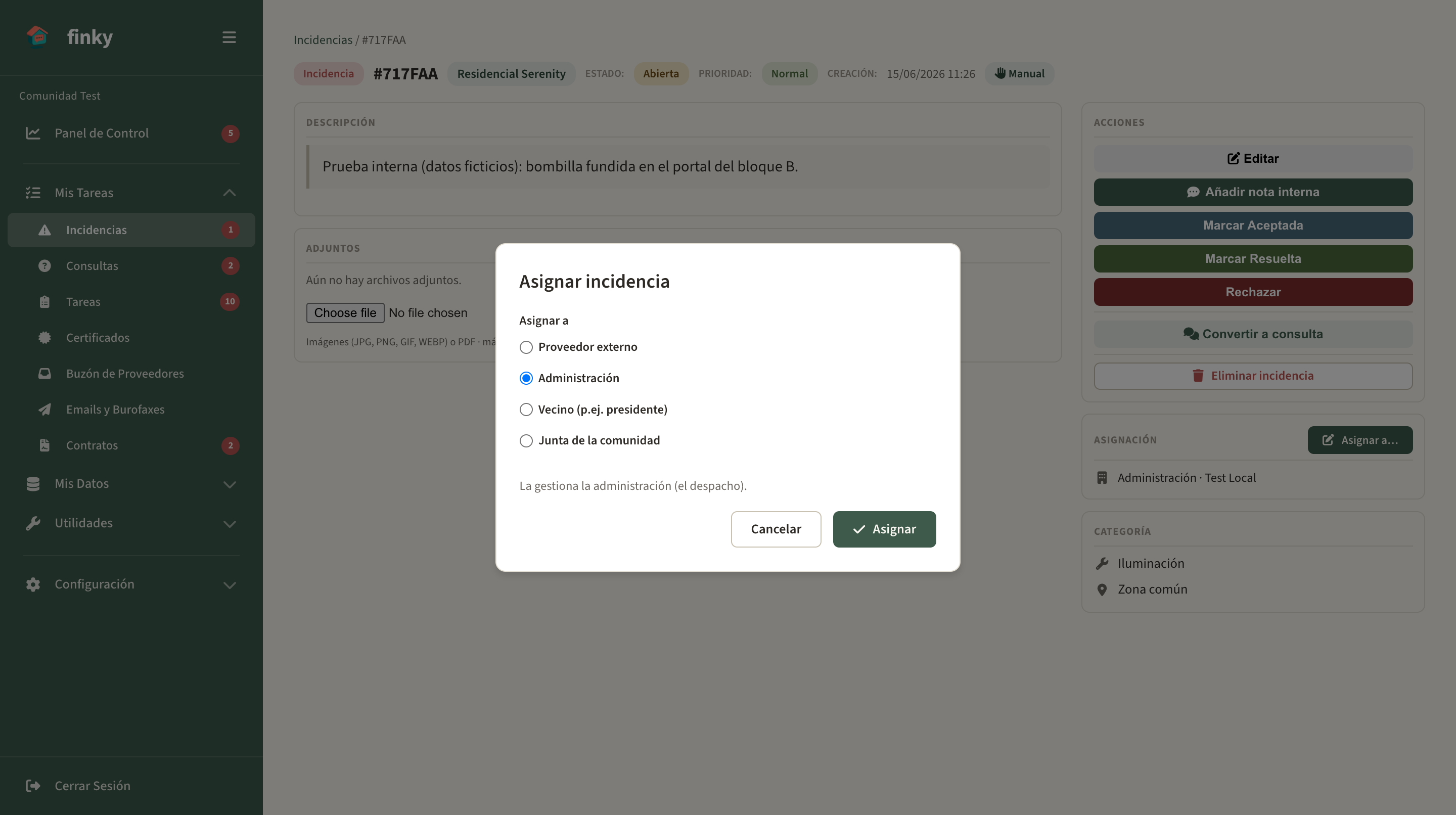1456x815 pixels.
Task: Click the Comunidad Test label
Action: [59, 96]
